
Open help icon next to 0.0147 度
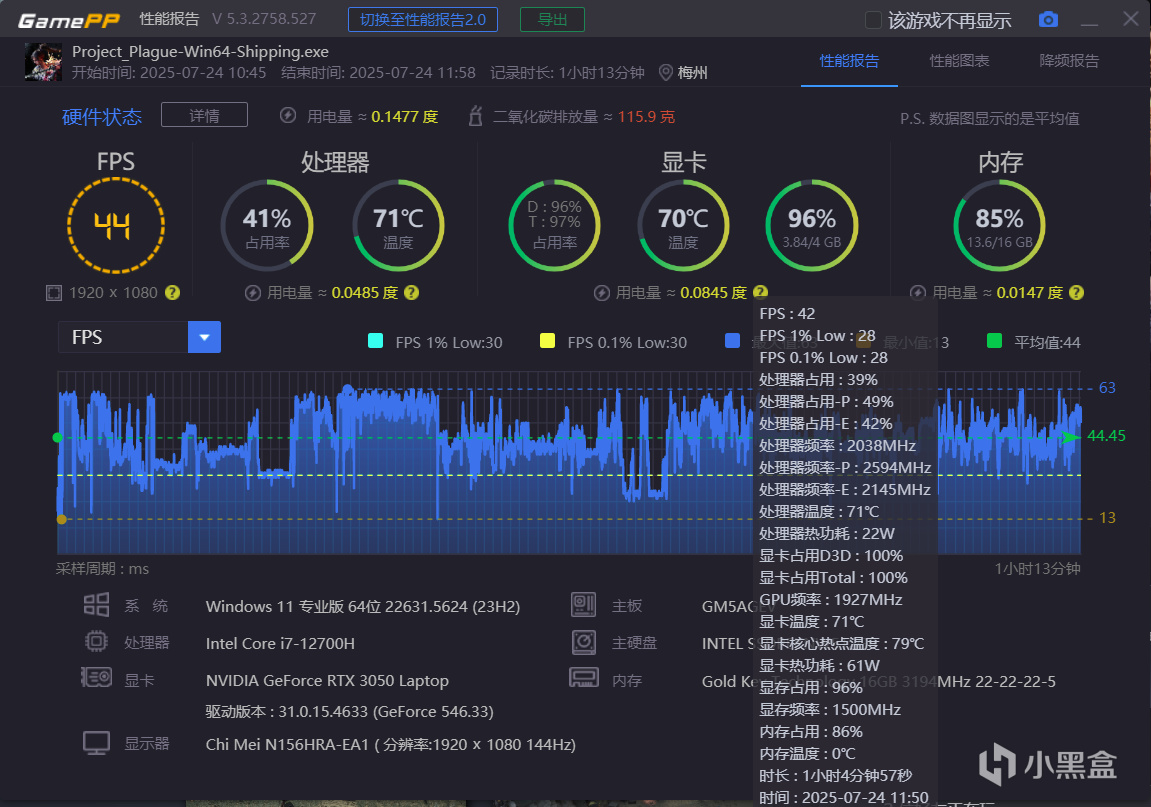[1076, 292]
